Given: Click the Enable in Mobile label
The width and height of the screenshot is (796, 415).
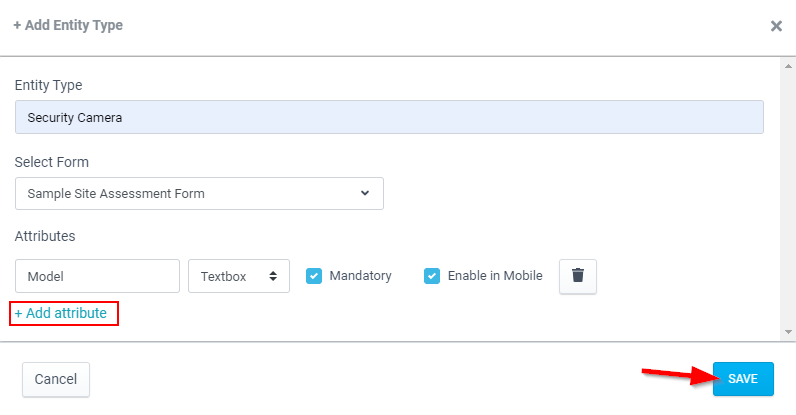Looking at the screenshot, I should click(x=495, y=275).
